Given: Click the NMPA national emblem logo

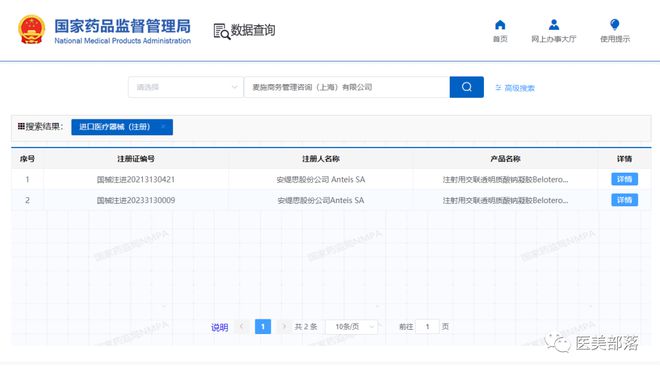Looking at the screenshot, I should point(32,30).
